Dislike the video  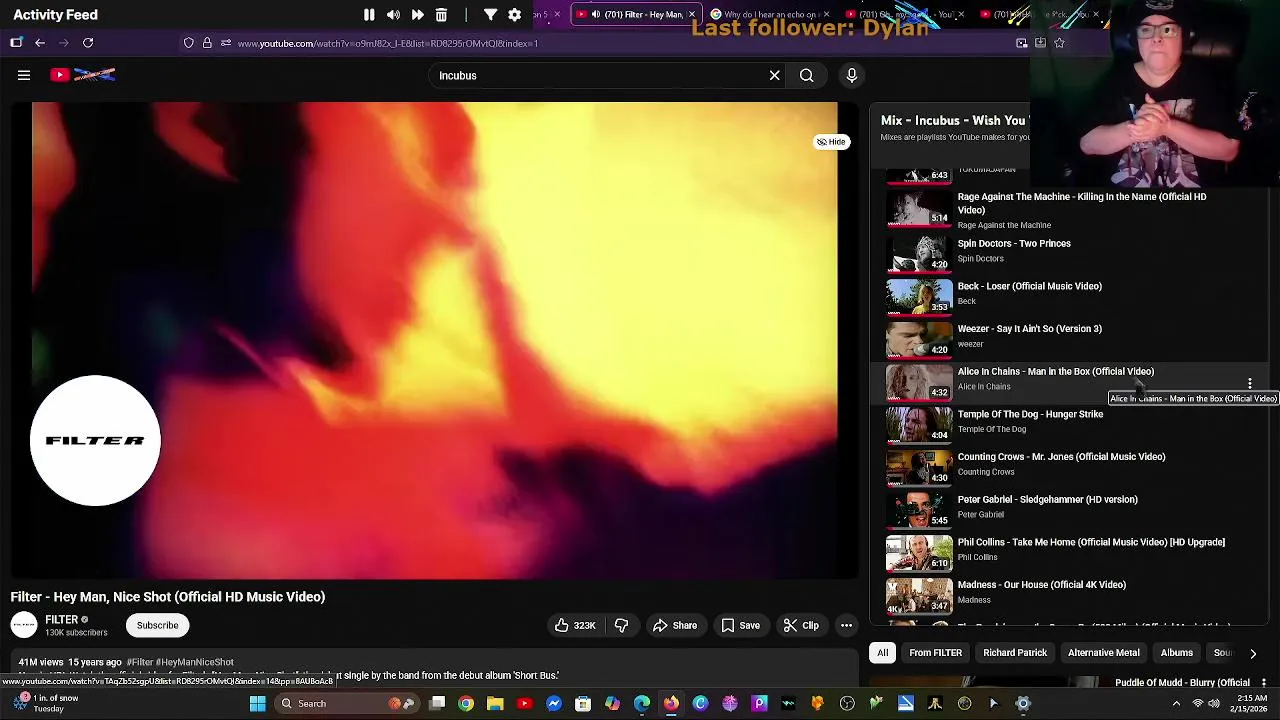[621, 625]
